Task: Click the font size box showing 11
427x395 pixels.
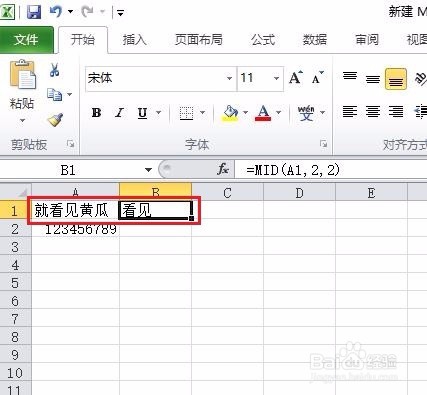Action: pyautogui.click(x=254, y=78)
